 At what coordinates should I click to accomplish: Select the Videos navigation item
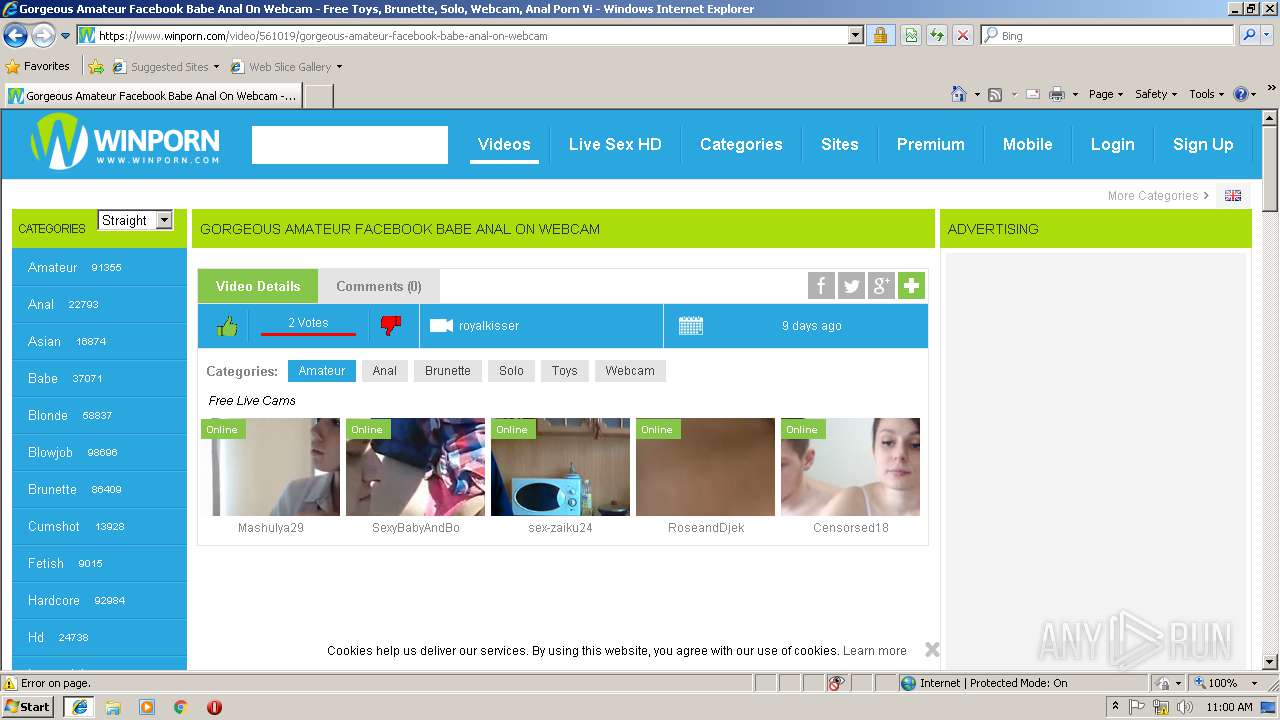click(x=504, y=144)
